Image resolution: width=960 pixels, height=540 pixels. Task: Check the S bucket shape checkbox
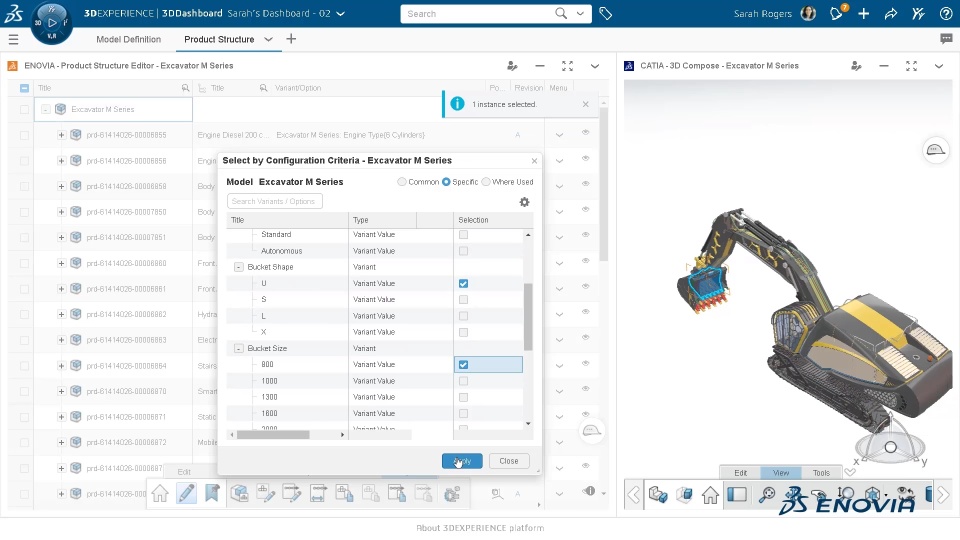(463, 299)
